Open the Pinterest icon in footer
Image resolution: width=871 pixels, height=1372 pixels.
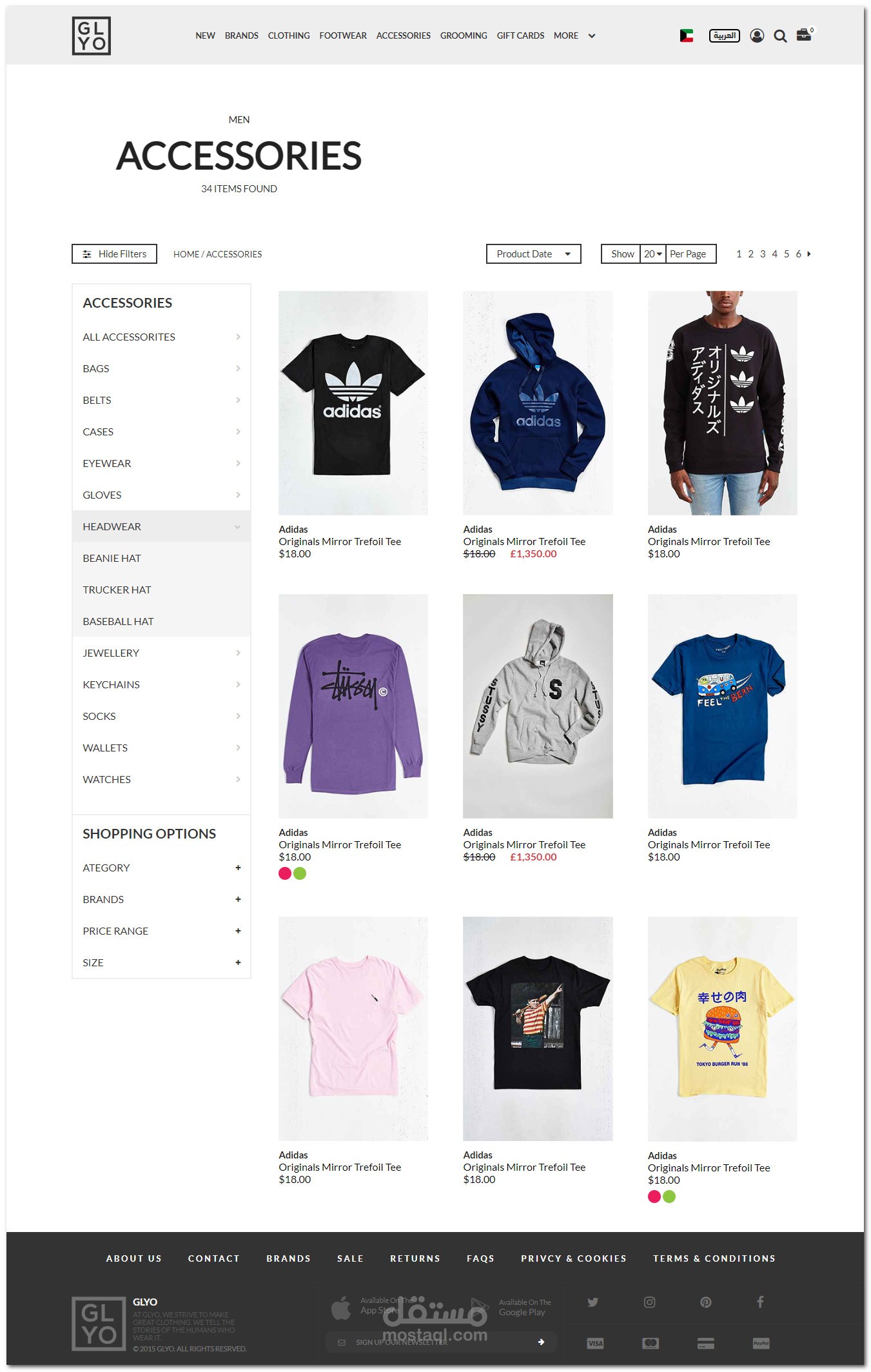(x=706, y=1302)
